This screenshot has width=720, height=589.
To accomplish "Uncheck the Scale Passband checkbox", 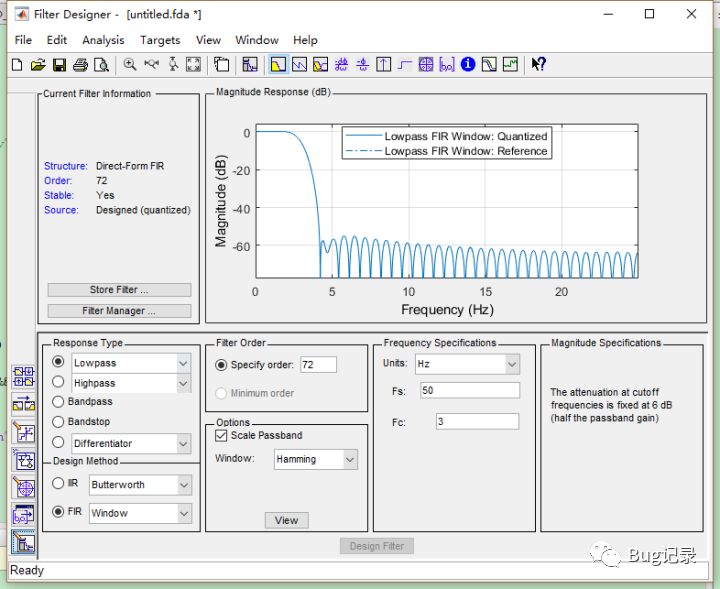I will coord(222,436).
